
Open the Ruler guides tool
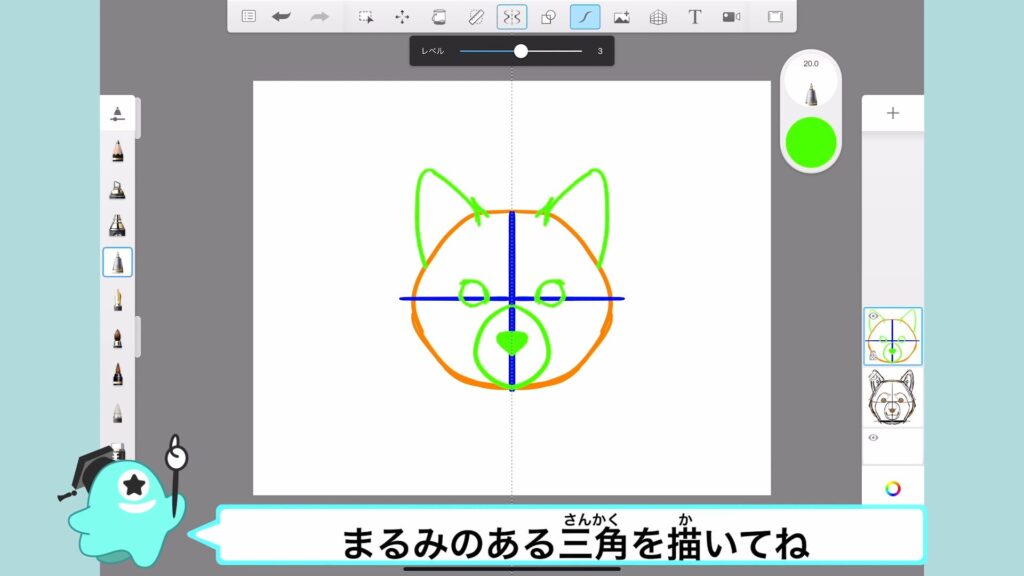click(475, 17)
